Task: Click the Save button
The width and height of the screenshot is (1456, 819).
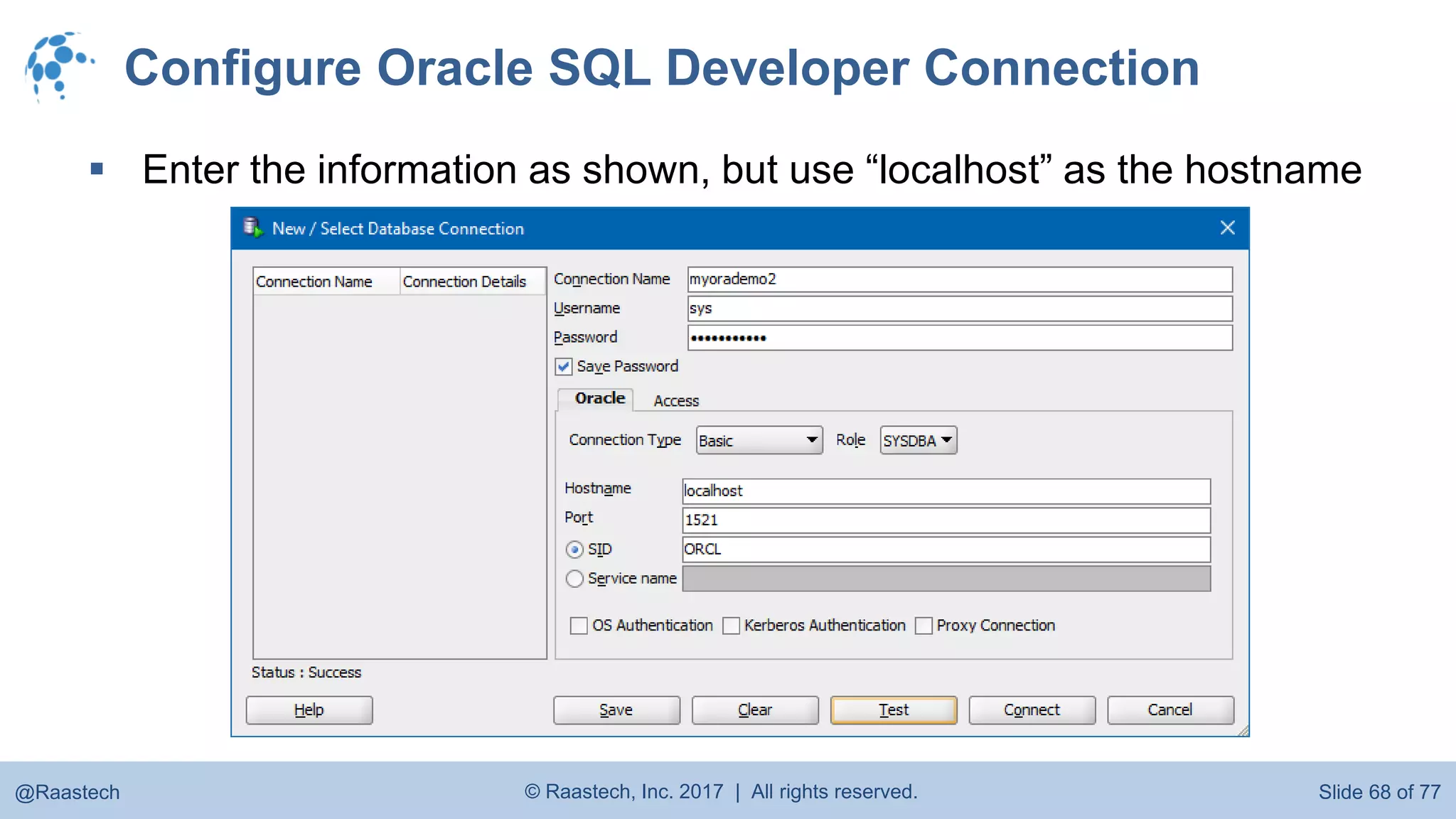Action: click(616, 710)
